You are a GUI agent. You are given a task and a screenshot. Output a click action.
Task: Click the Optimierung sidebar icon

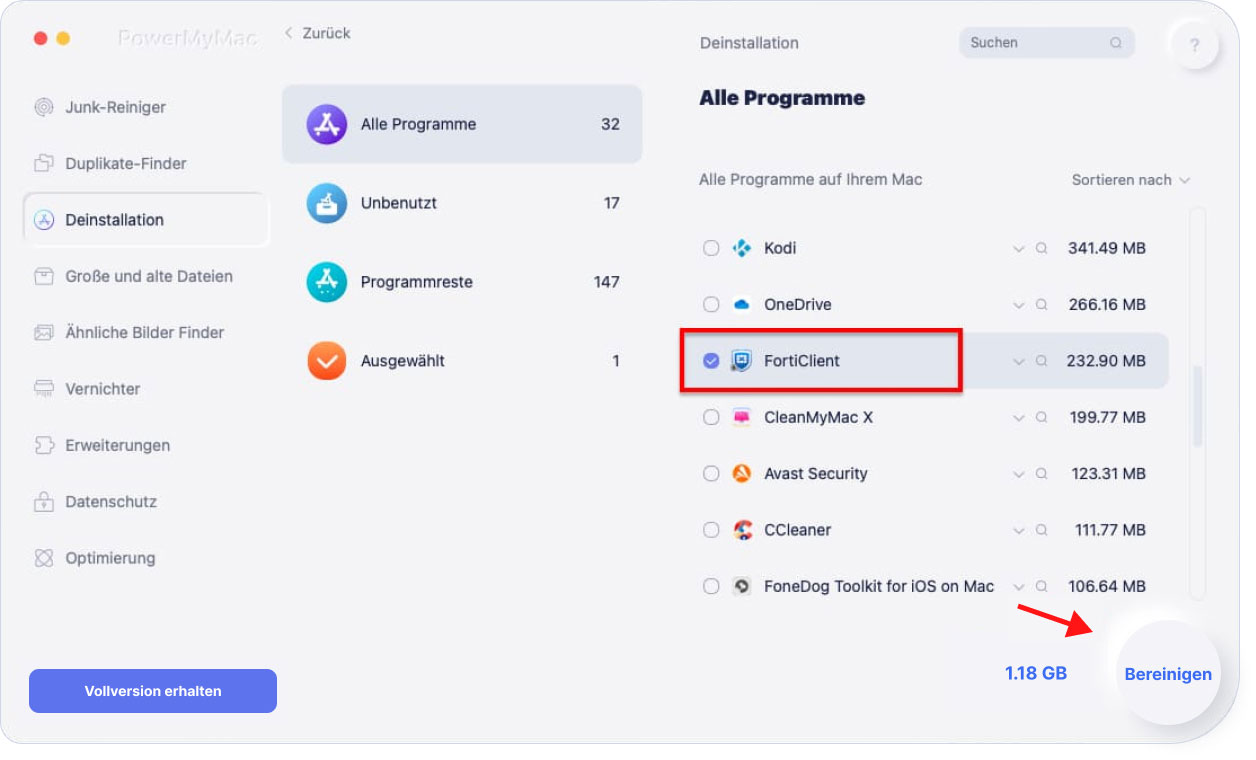pos(44,558)
